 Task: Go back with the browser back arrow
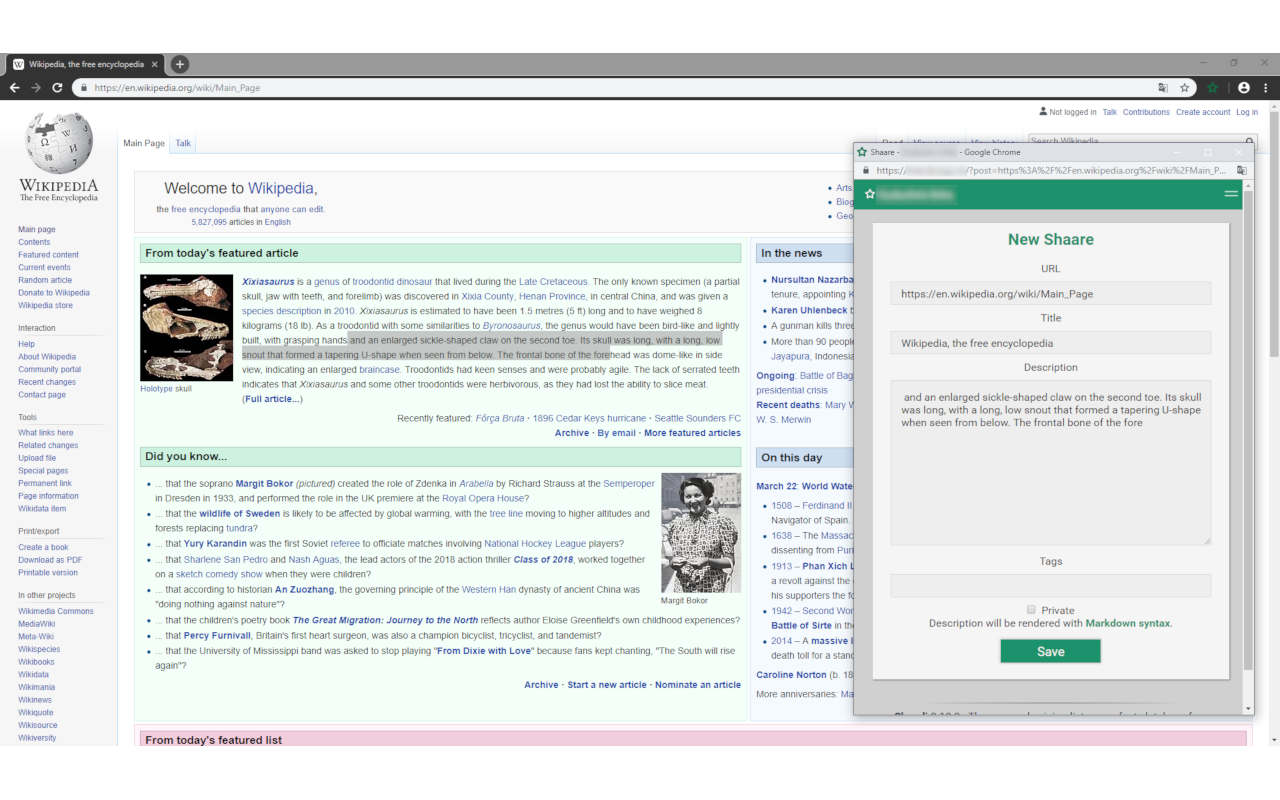[14, 88]
